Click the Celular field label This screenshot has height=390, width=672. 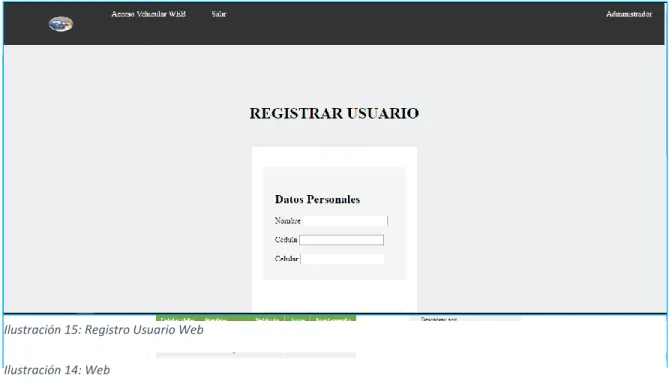coord(286,259)
